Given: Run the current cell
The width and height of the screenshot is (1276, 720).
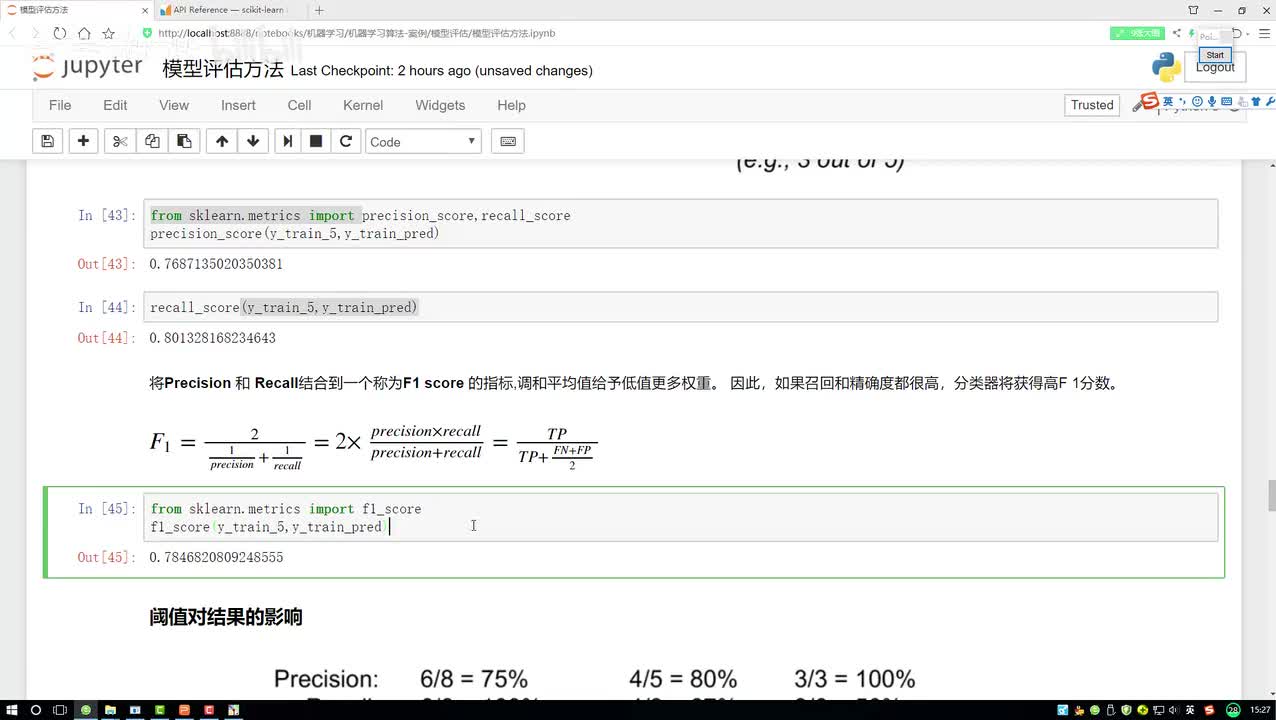Looking at the screenshot, I should click(x=288, y=141).
